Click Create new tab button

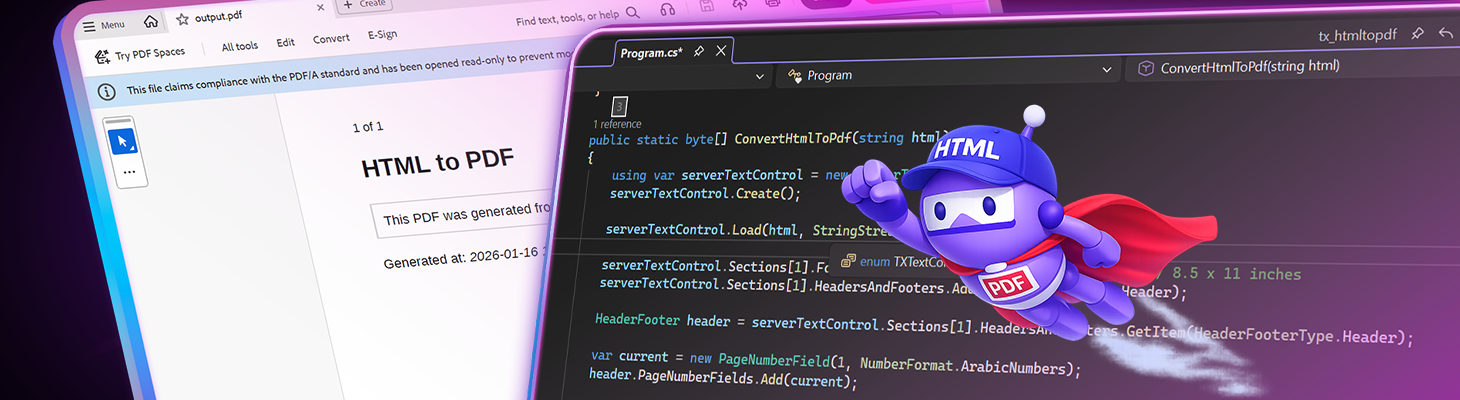(366, 5)
